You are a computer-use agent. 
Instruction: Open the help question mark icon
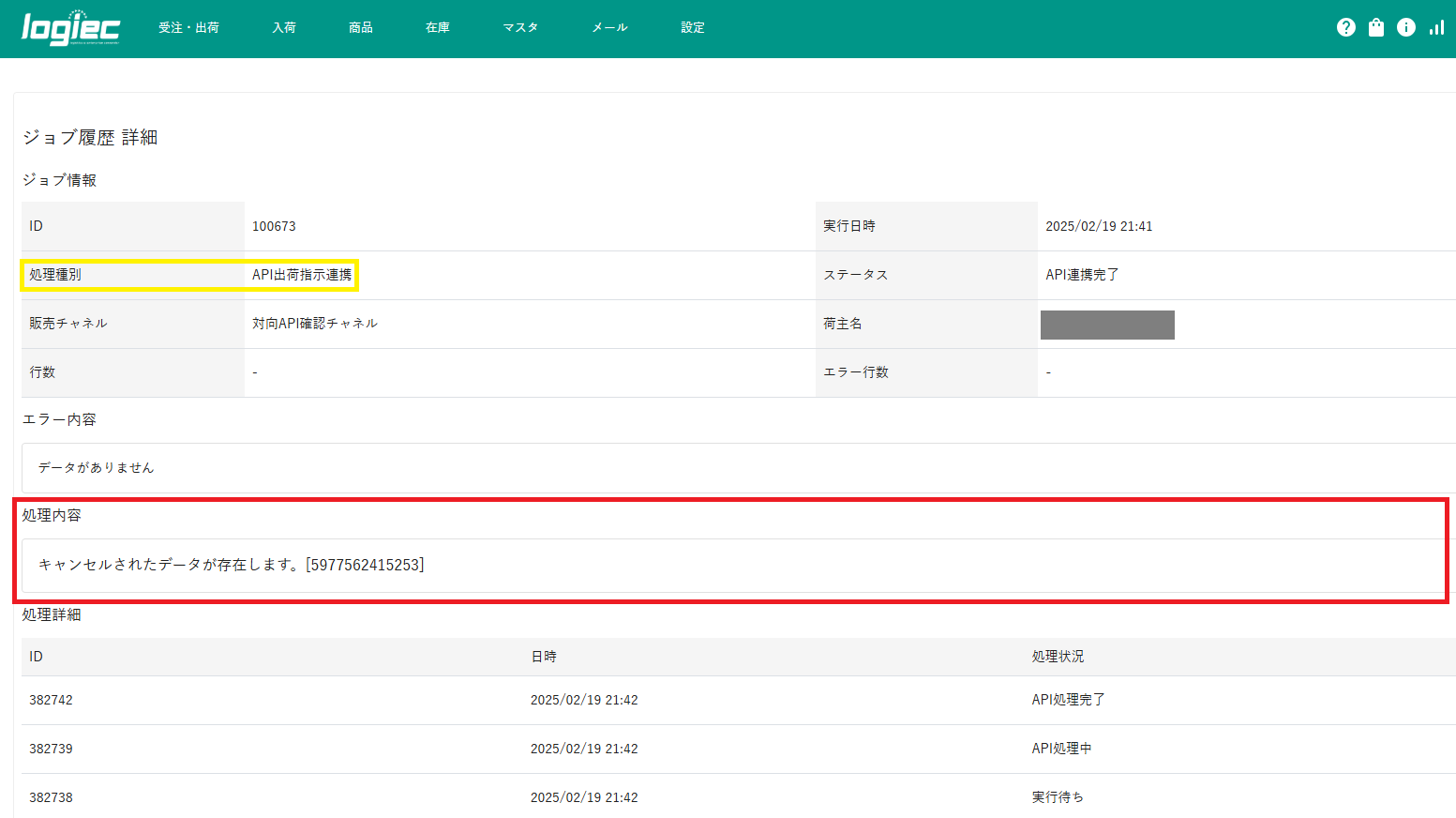[x=1345, y=28]
